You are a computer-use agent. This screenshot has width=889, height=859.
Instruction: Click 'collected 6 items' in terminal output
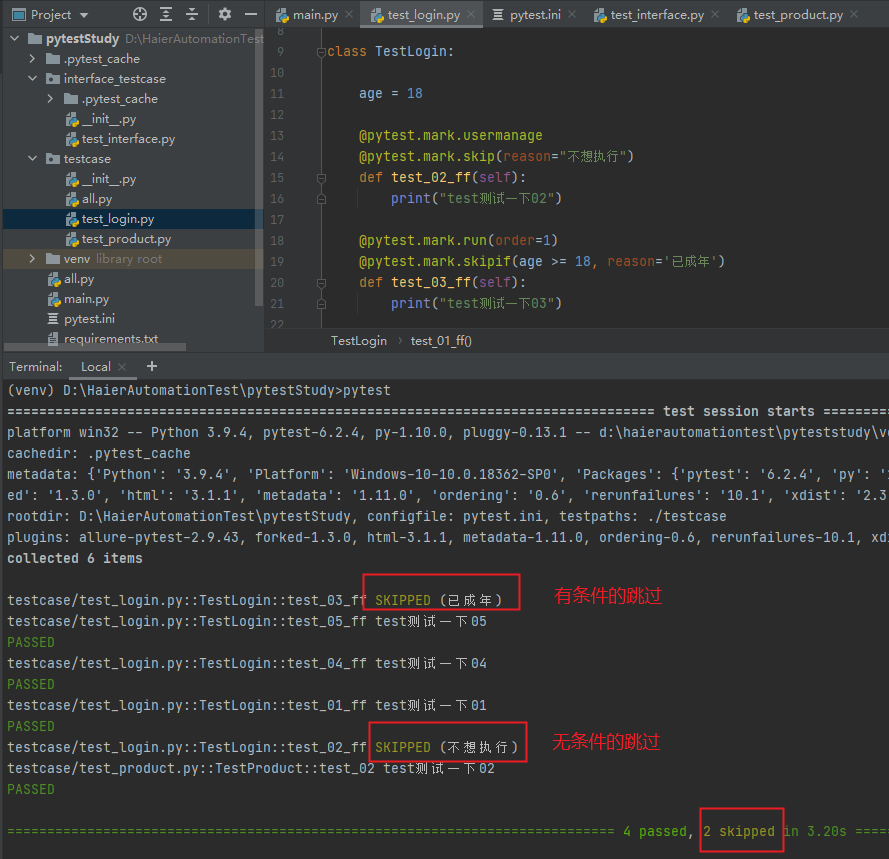tap(74, 558)
